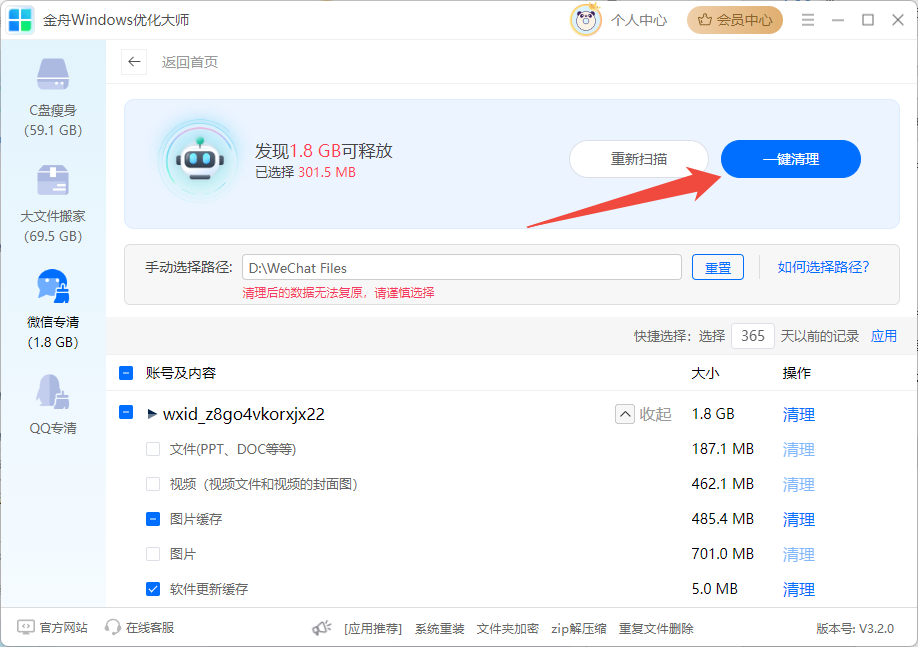Open 重复文件删除 recommended app link
918x647 pixels.
point(656,629)
